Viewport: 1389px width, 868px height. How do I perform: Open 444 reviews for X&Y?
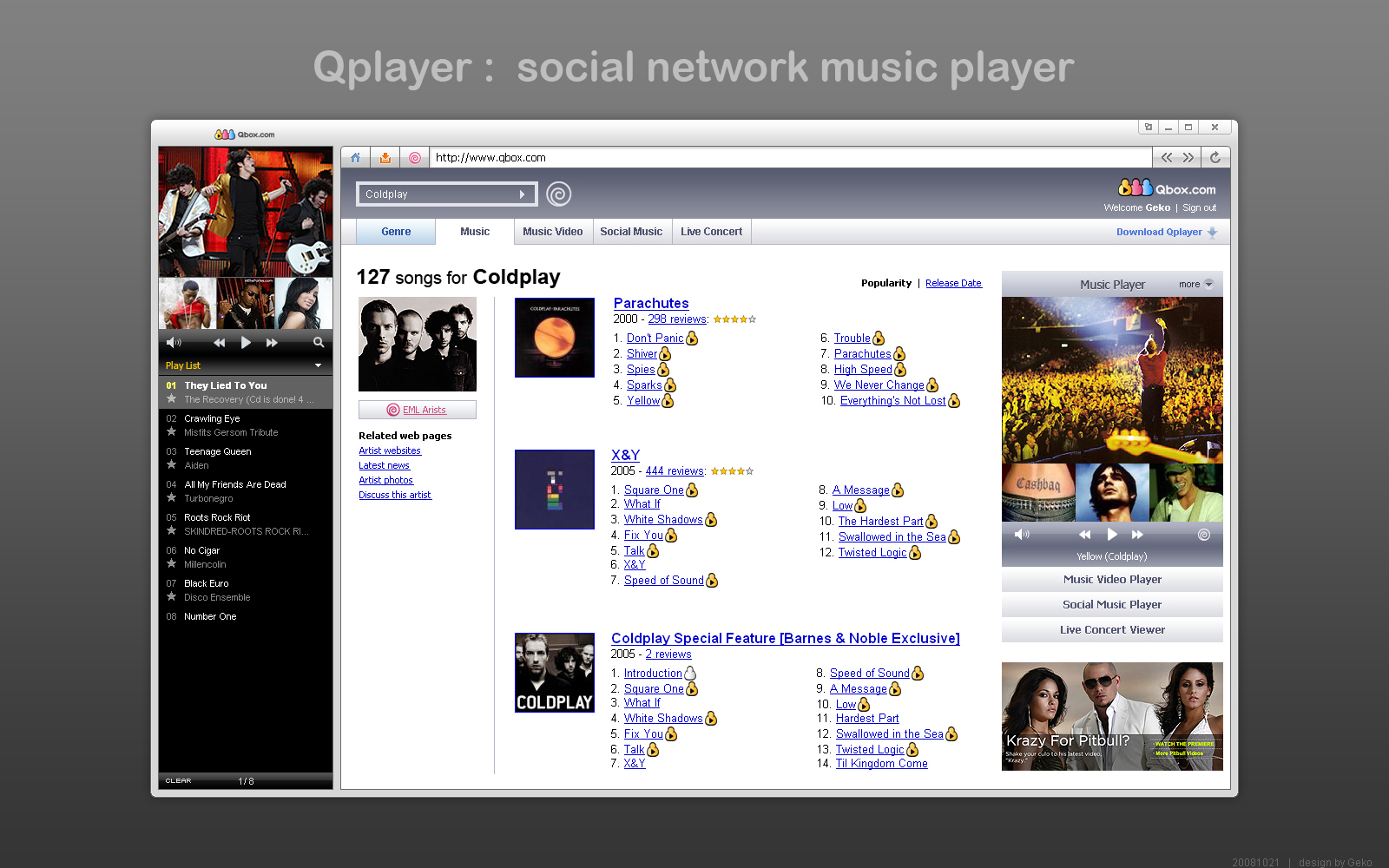(x=675, y=471)
